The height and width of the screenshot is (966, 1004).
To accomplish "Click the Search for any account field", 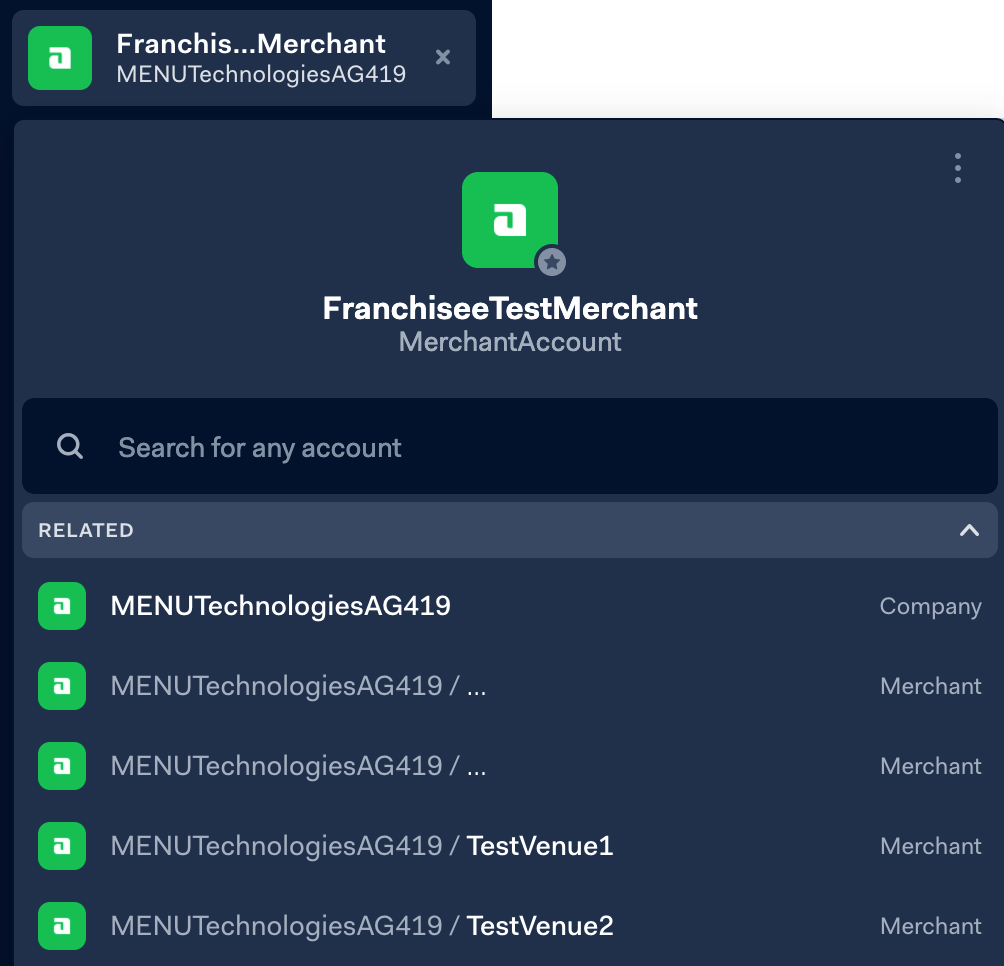I will pos(400,446).
